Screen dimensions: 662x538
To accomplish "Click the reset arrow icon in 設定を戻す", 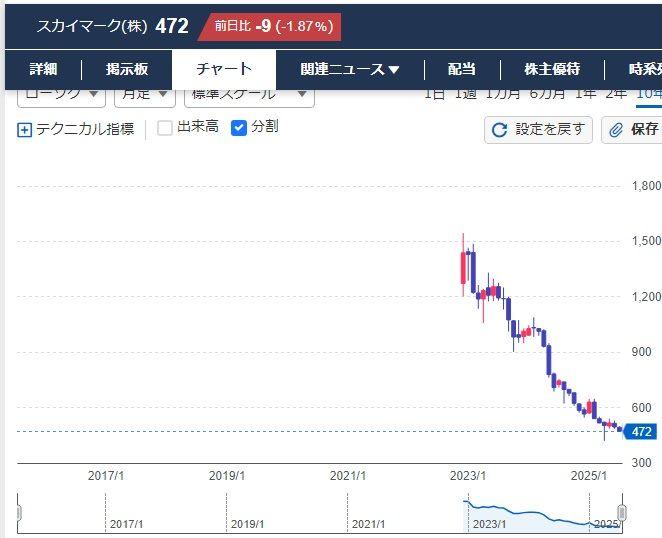I will (x=500, y=130).
